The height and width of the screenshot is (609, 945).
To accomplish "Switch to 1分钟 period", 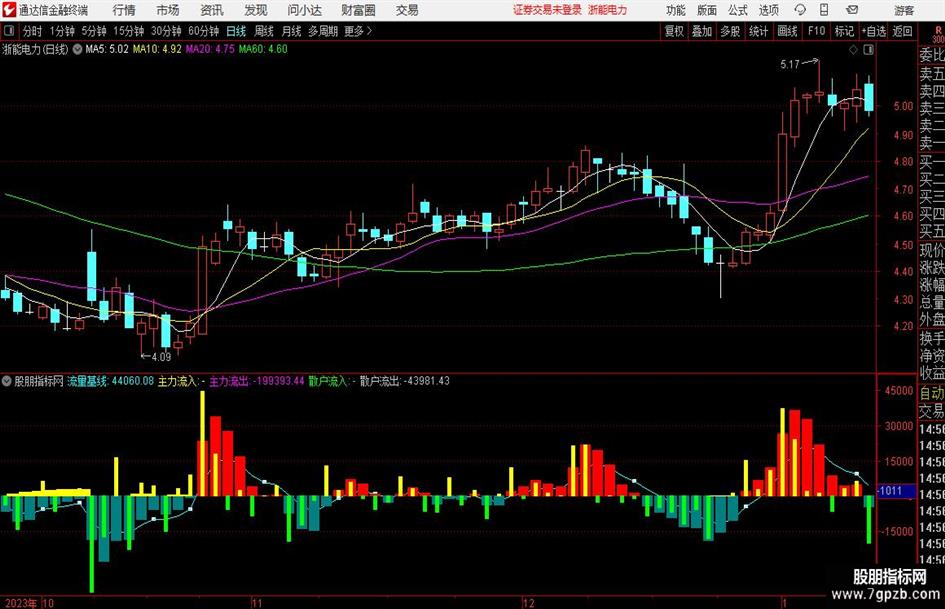I will pos(62,31).
